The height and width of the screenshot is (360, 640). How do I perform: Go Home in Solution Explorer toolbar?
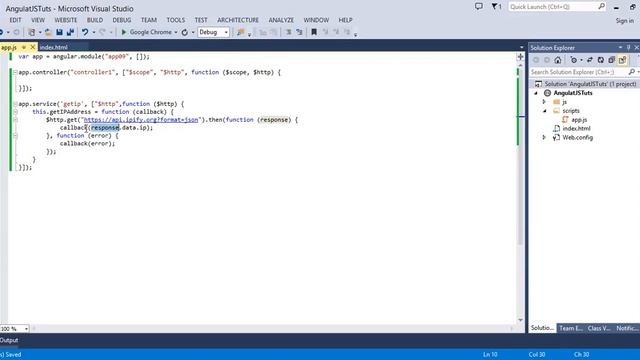tap(558, 60)
